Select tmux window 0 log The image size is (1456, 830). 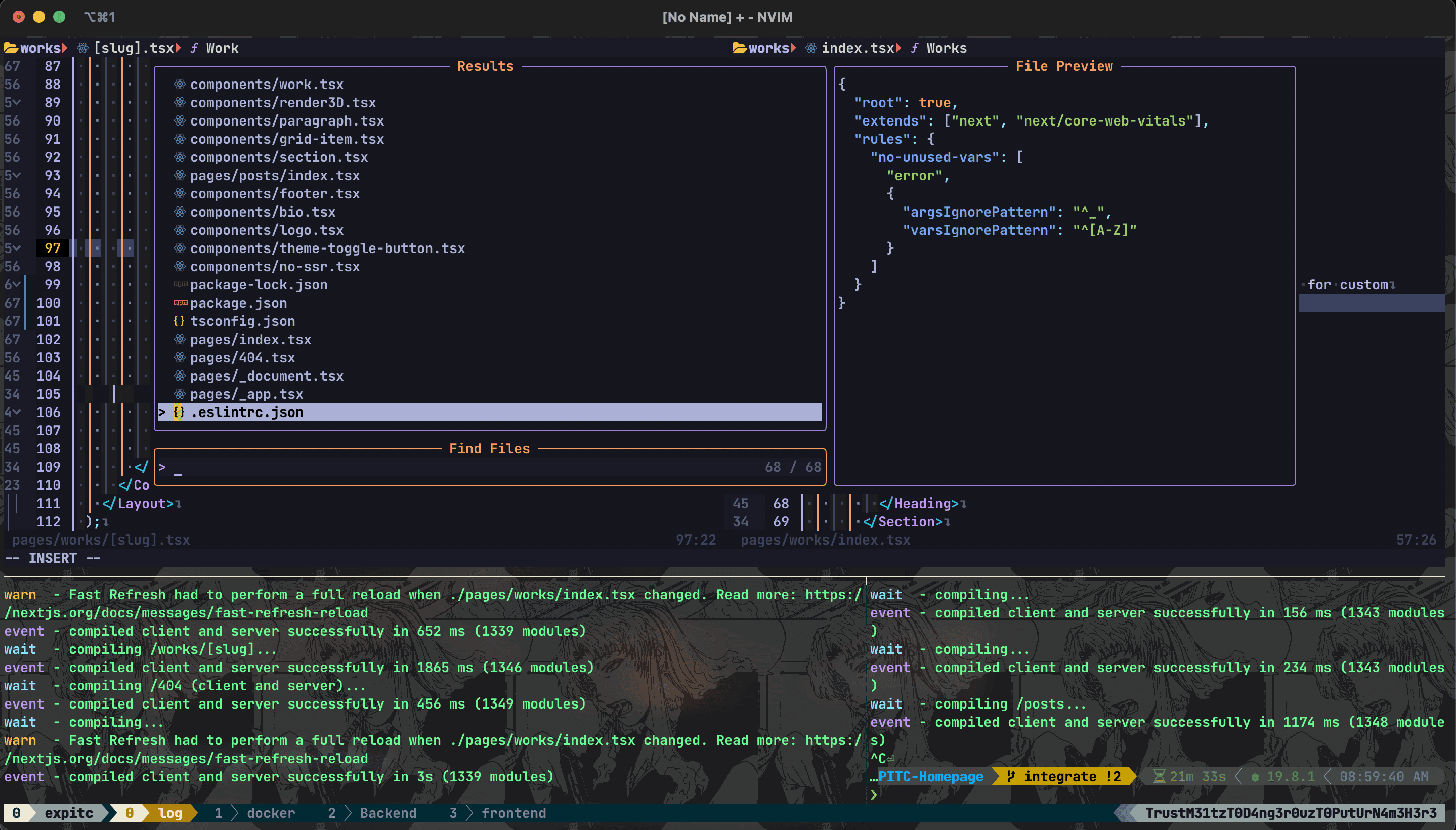pos(154,813)
